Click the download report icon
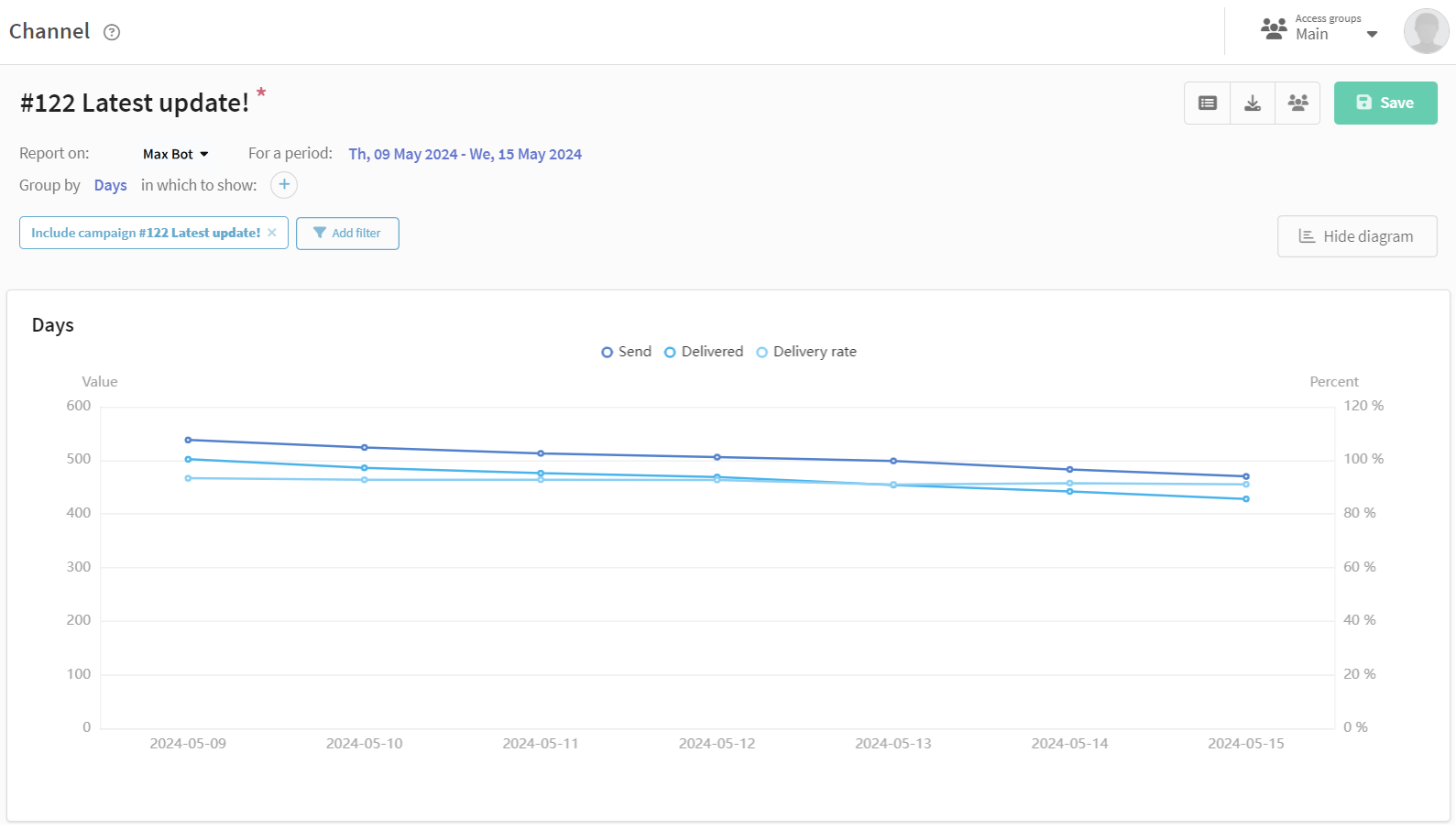The height and width of the screenshot is (829, 1456). point(1252,104)
